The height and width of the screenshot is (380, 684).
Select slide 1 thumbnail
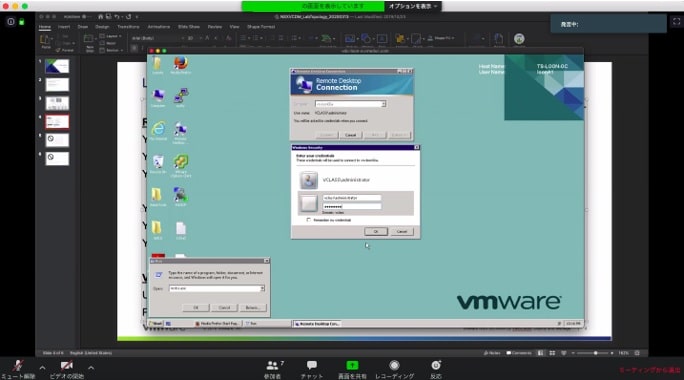click(57, 66)
